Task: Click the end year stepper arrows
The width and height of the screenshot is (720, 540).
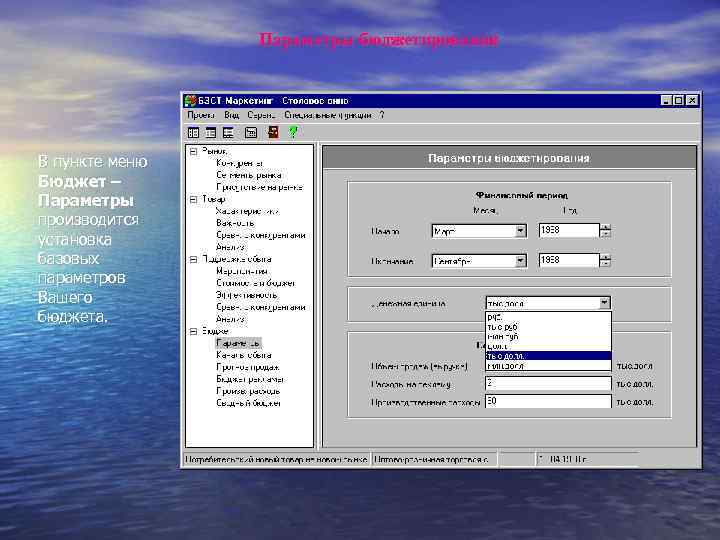Action: point(605,260)
